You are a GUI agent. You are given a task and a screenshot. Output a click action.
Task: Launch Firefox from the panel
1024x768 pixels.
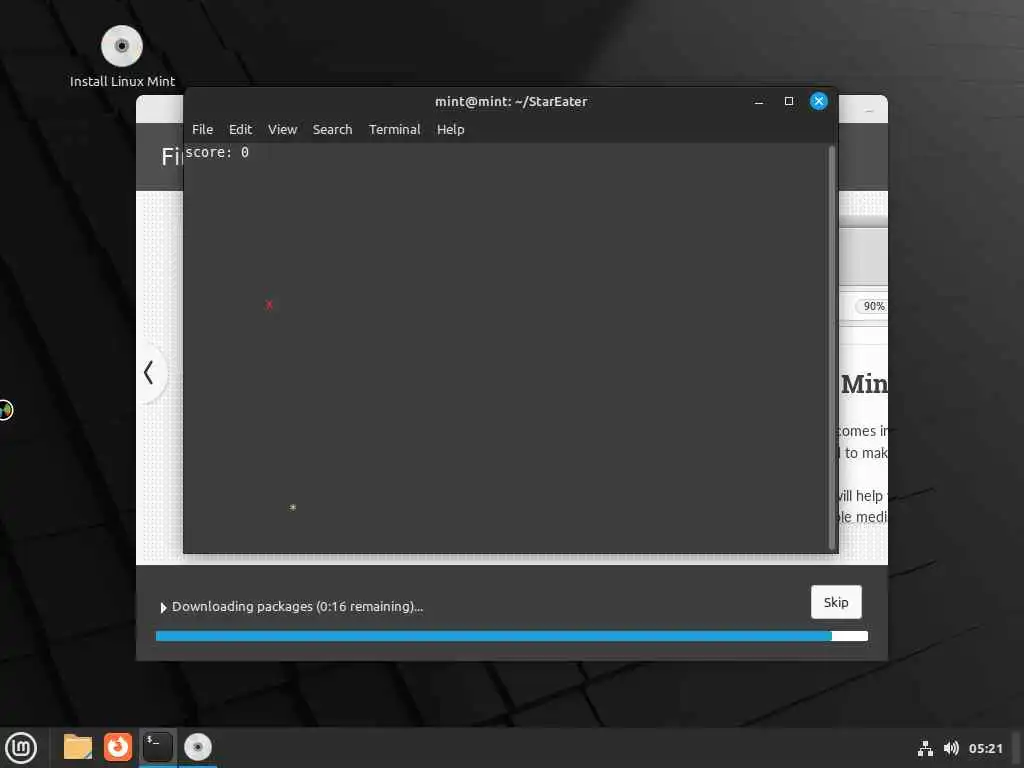(x=118, y=747)
